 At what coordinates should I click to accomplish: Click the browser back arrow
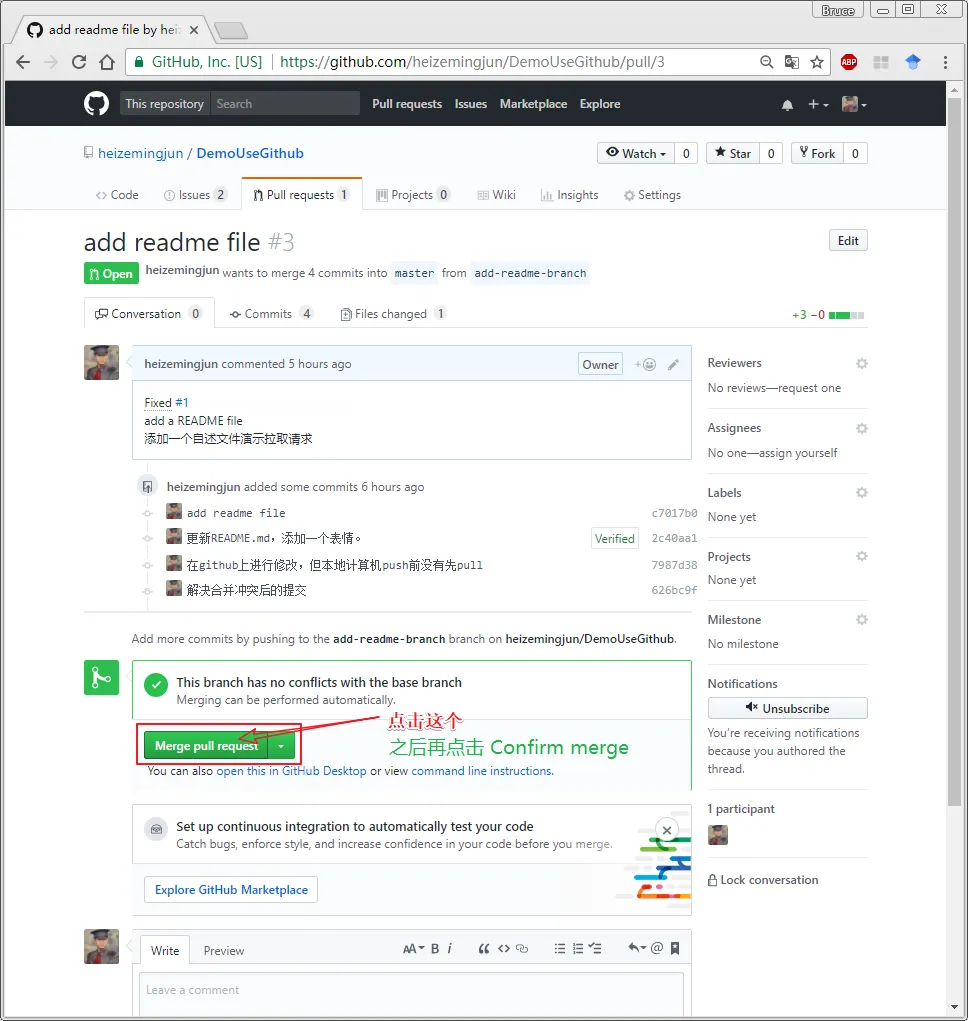(23, 62)
